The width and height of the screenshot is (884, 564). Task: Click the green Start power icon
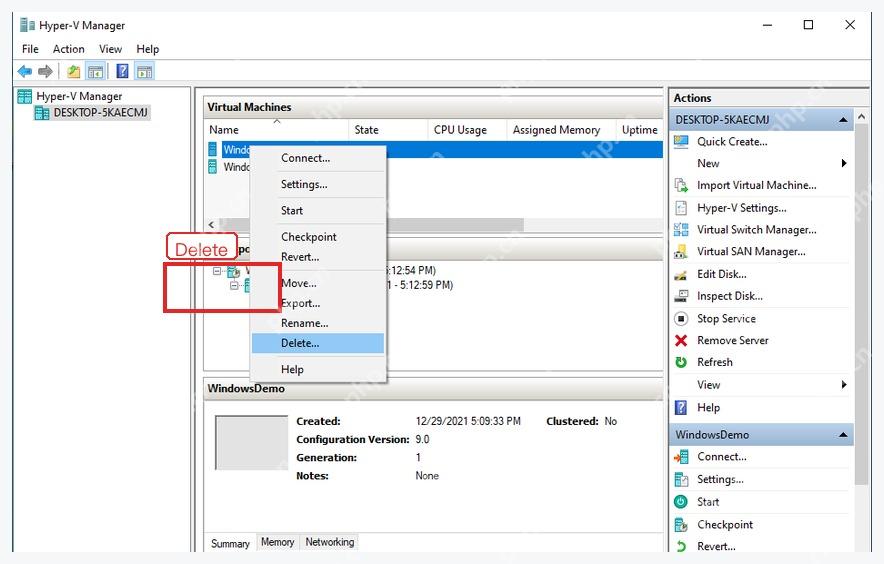coord(681,501)
